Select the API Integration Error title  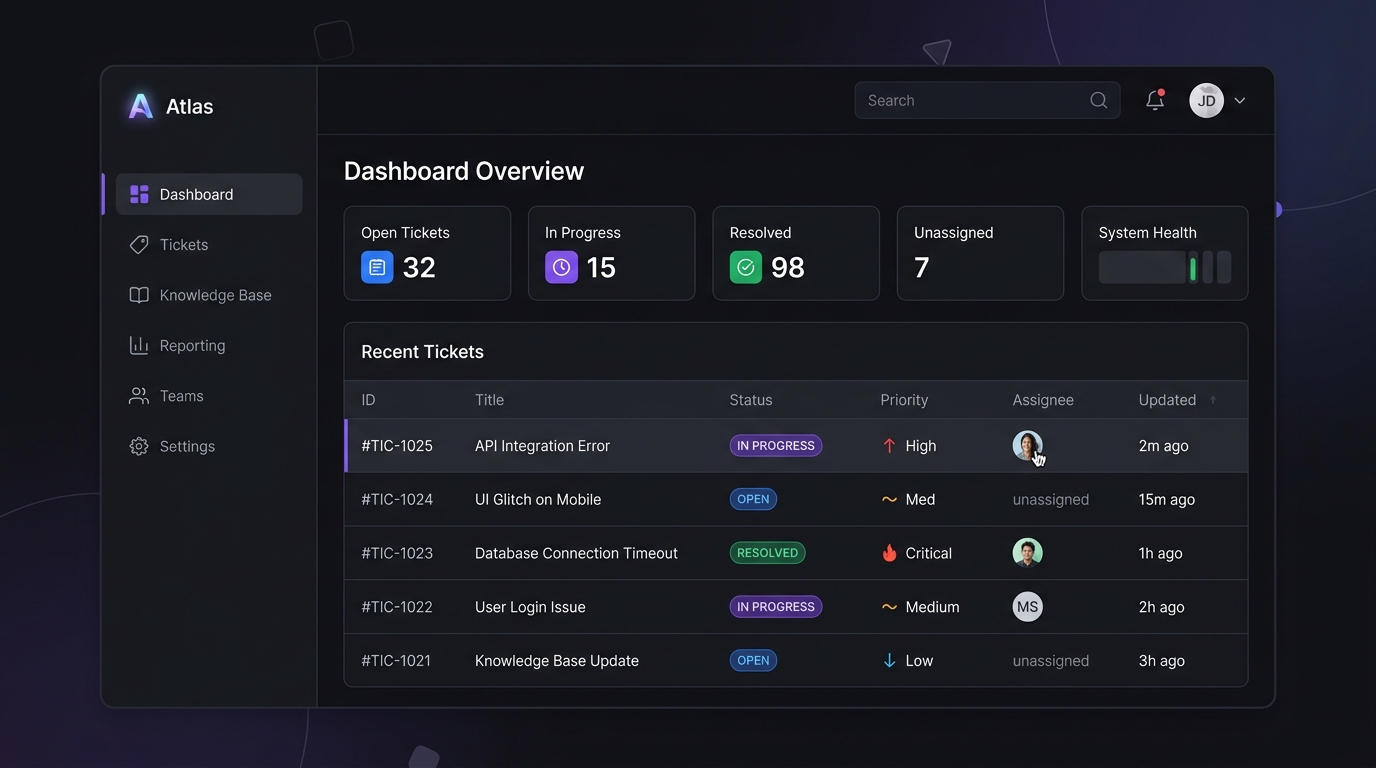(x=542, y=446)
